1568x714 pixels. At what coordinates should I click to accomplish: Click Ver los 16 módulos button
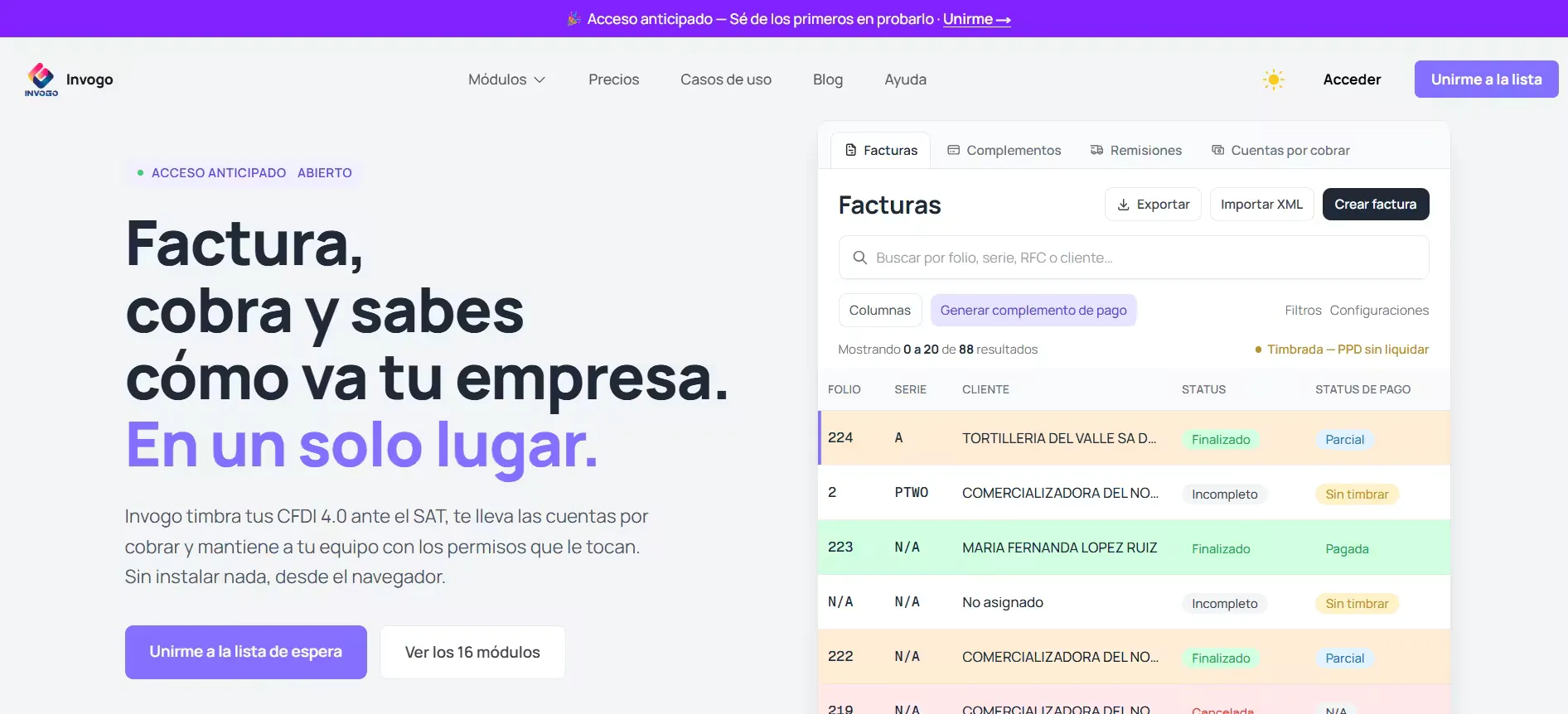472,652
